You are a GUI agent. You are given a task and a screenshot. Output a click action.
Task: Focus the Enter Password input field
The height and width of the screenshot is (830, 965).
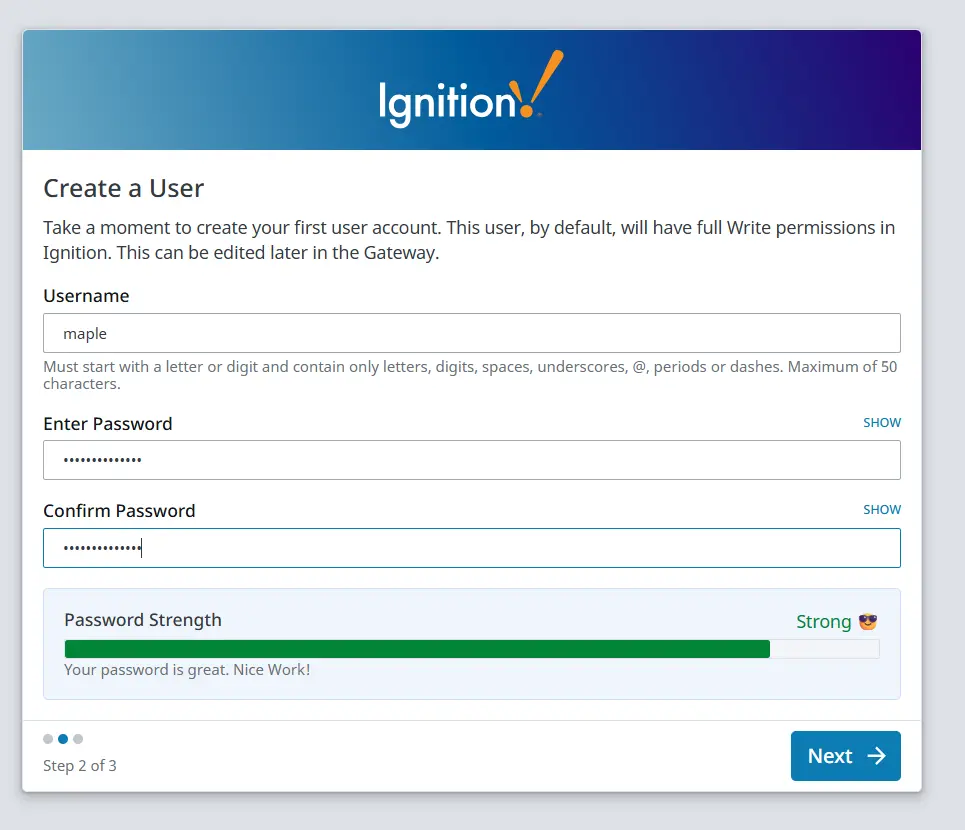point(470,460)
